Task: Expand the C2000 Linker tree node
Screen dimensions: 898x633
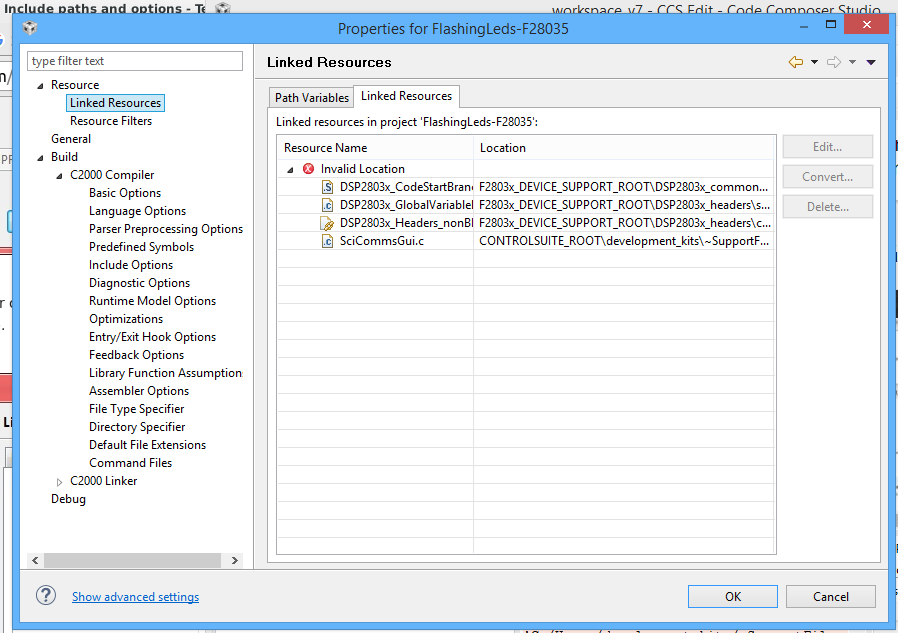Action: [59, 482]
